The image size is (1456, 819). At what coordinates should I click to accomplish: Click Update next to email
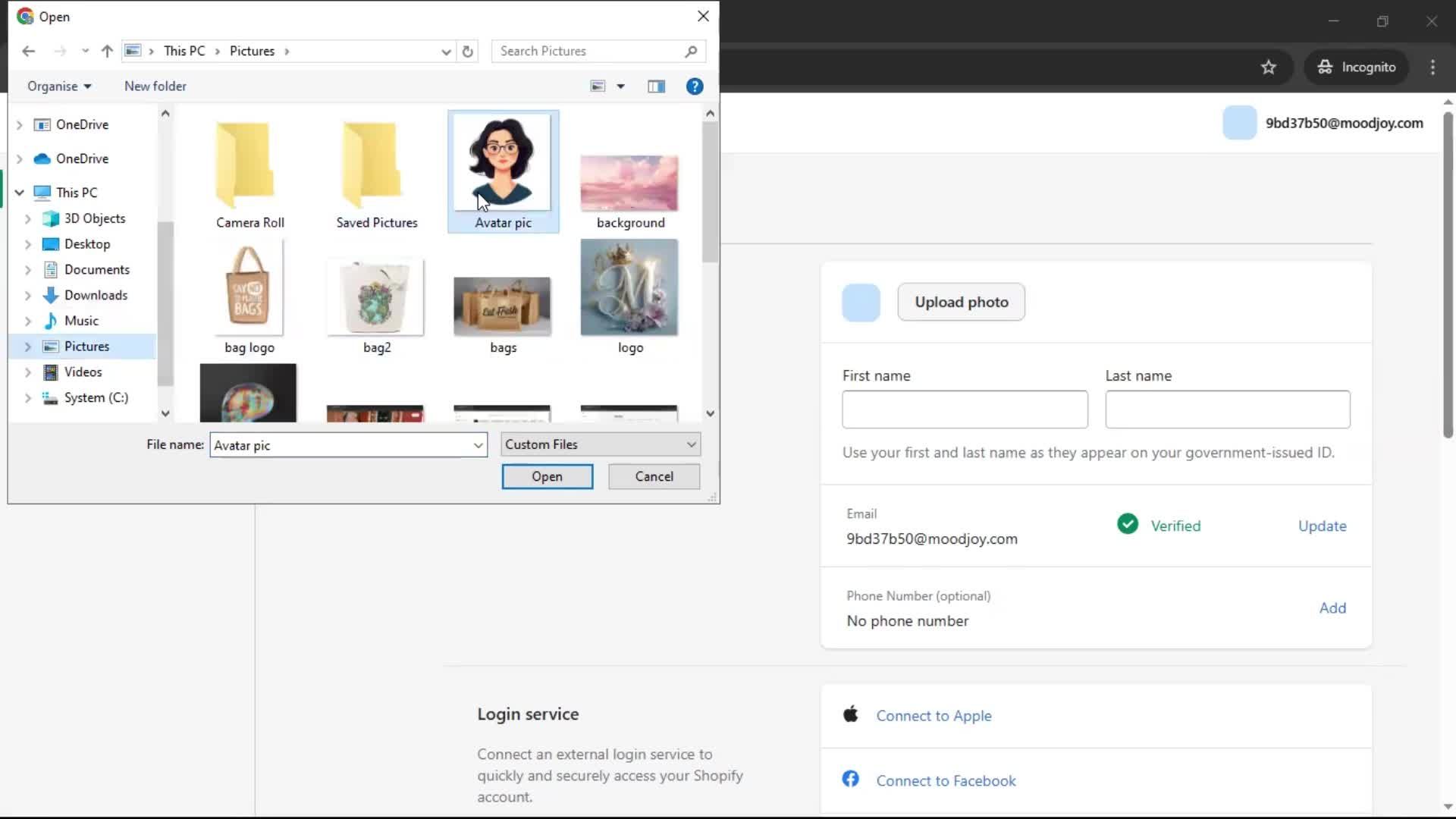click(1323, 526)
